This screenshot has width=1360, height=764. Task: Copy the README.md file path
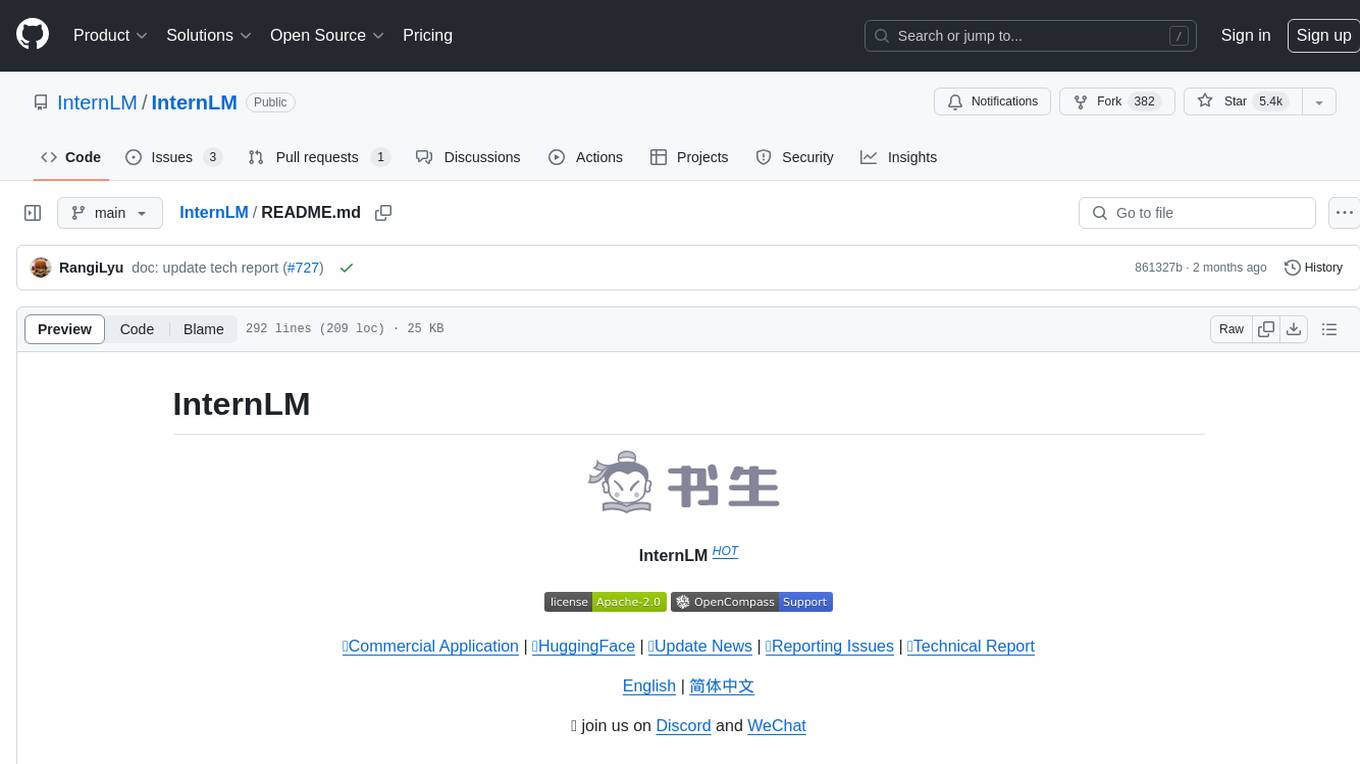383,213
